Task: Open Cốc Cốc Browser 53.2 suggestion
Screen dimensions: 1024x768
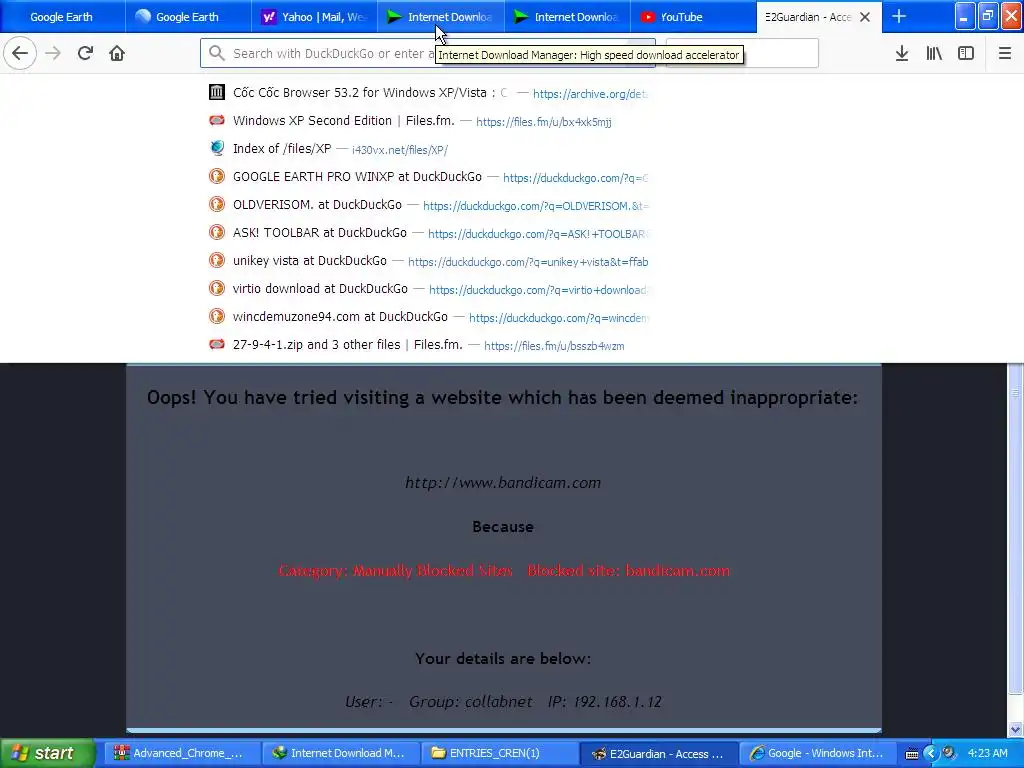Action: coord(428,93)
